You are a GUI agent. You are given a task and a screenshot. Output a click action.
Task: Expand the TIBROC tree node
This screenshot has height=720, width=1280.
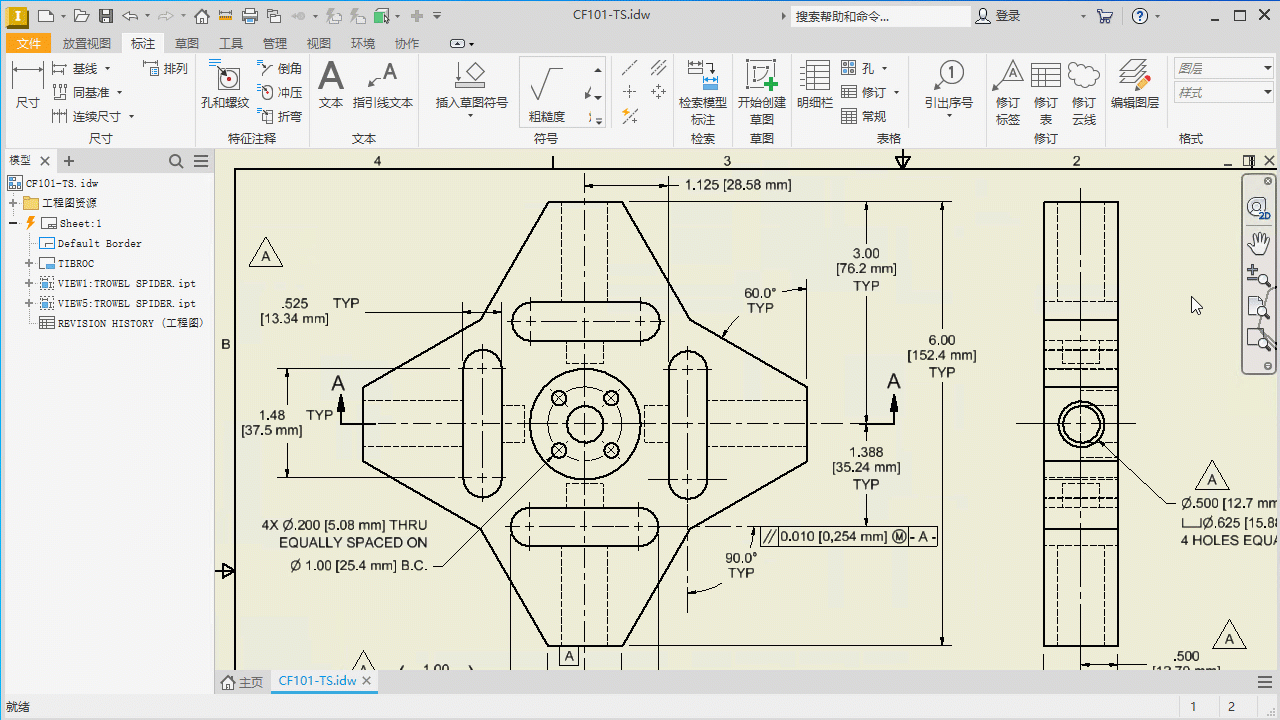(x=30, y=263)
